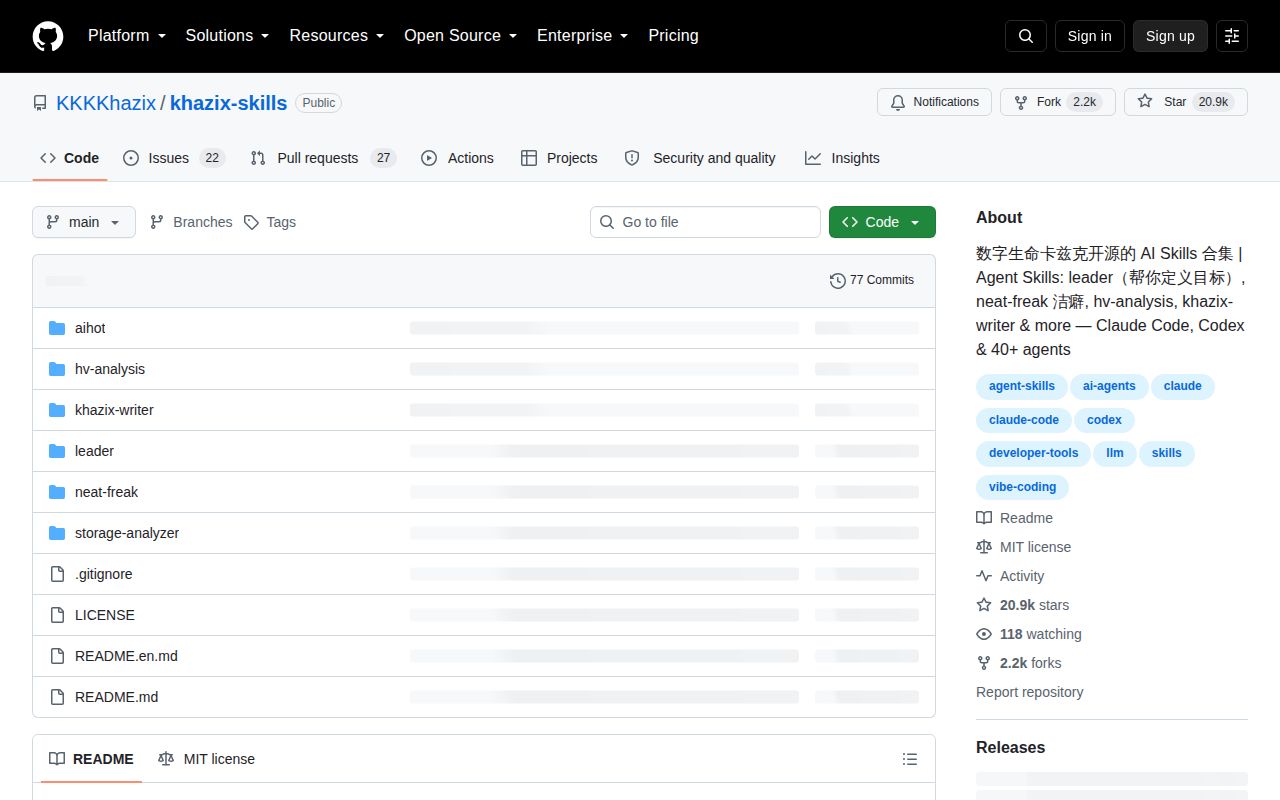This screenshot has width=1280, height=800.
Task: Open the Issues tab
Action: [x=173, y=158]
